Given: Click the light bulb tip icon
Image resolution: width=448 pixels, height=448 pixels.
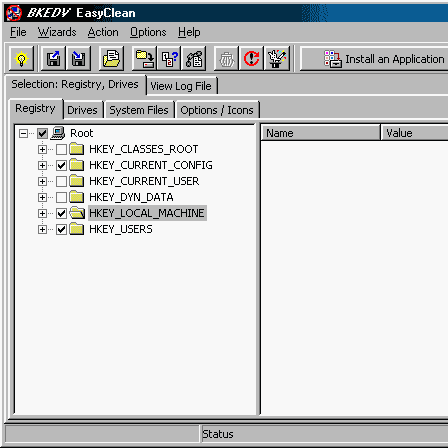Looking at the screenshot, I should (x=21, y=59).
